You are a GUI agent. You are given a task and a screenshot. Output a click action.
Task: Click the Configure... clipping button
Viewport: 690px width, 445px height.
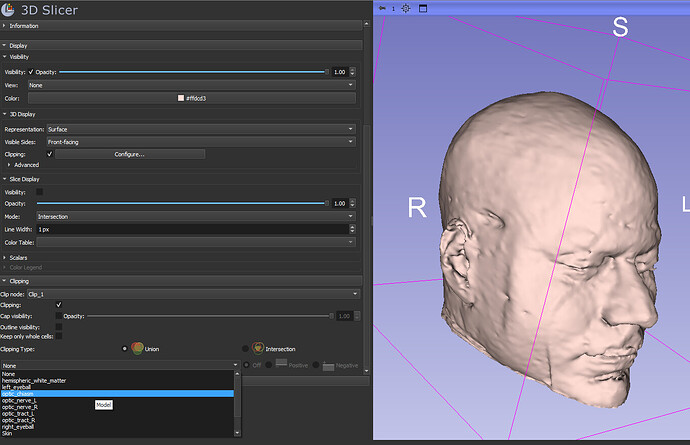click(x=129, y=154)
